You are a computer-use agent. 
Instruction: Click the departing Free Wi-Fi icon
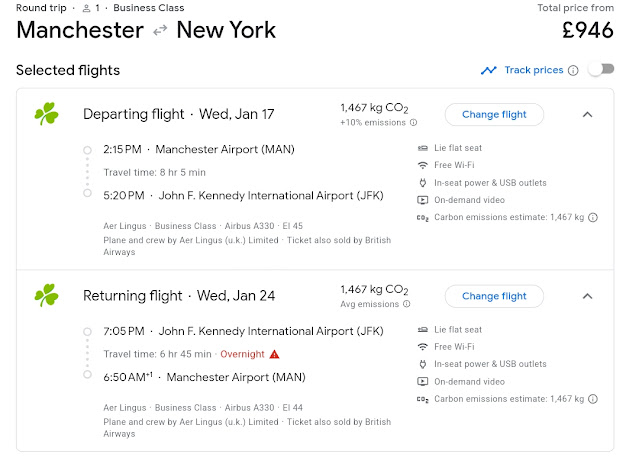[423, 165]
